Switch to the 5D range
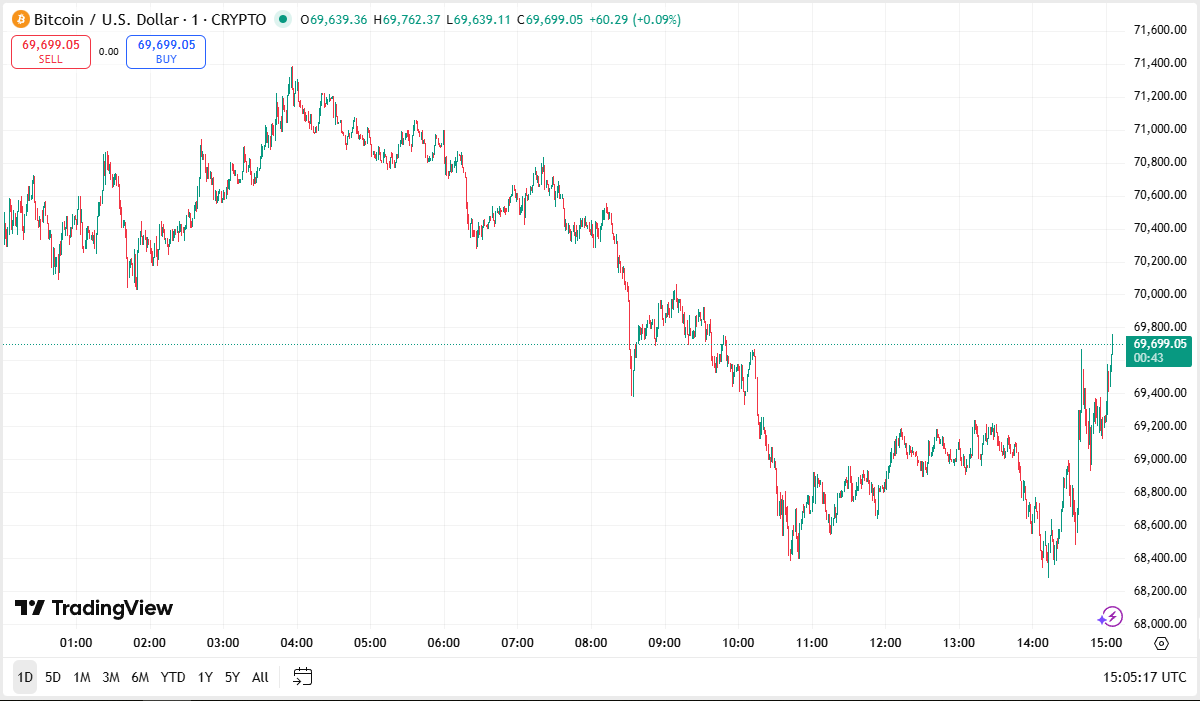The image size is (1200, 701). pyautogui.click(x=53, y=677)
